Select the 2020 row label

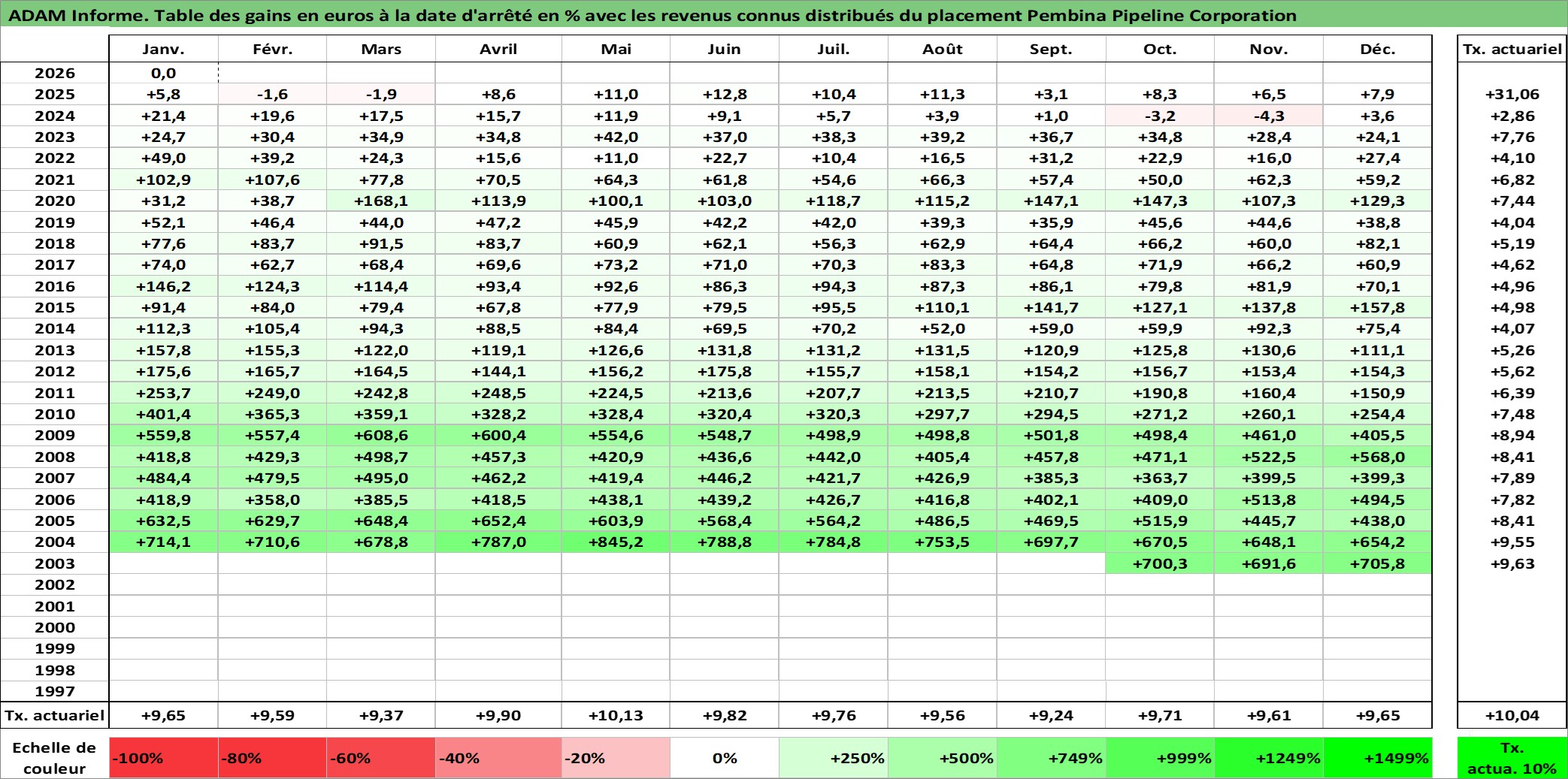(55, 201)
